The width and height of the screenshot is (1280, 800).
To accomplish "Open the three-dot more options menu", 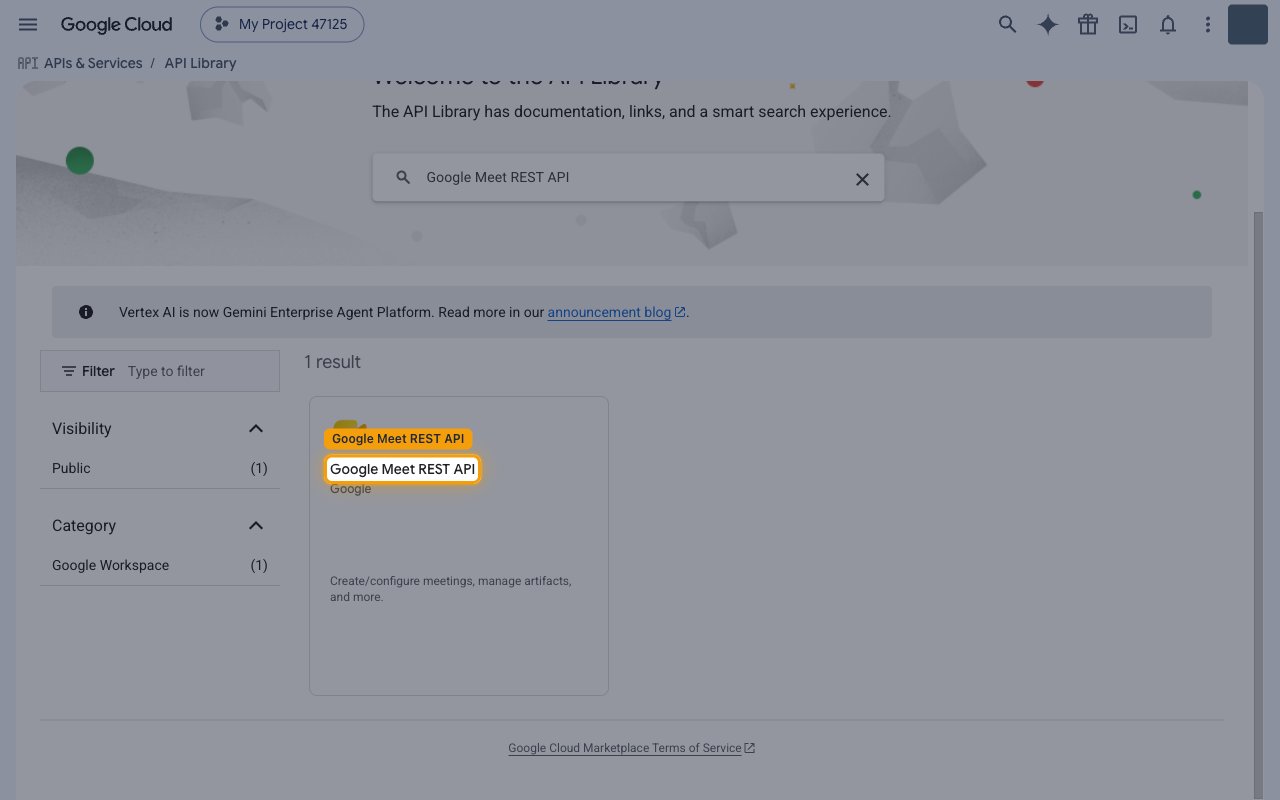I will click(x=1208, y=25).
